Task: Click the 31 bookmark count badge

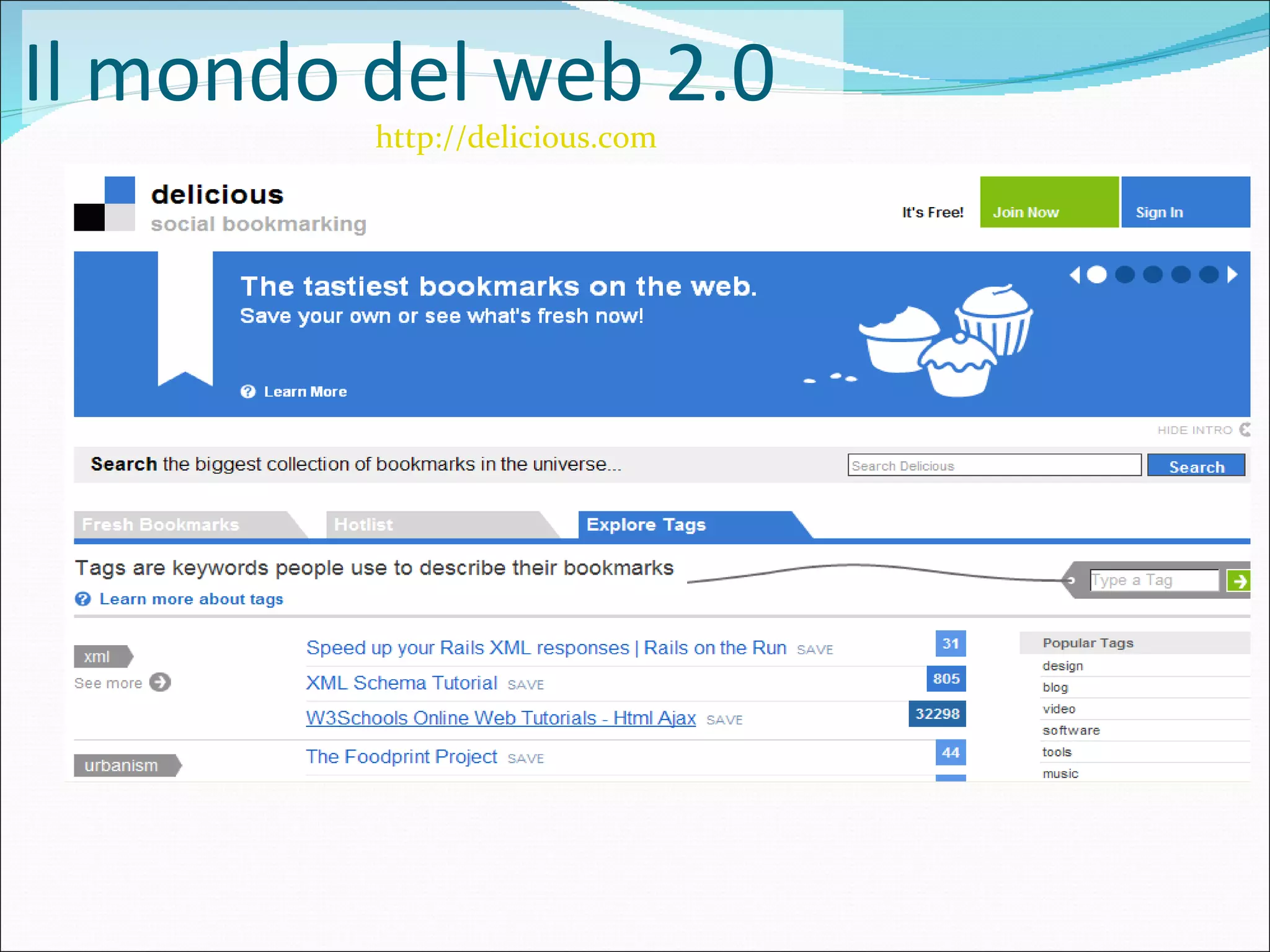Action: coord(951,643)
